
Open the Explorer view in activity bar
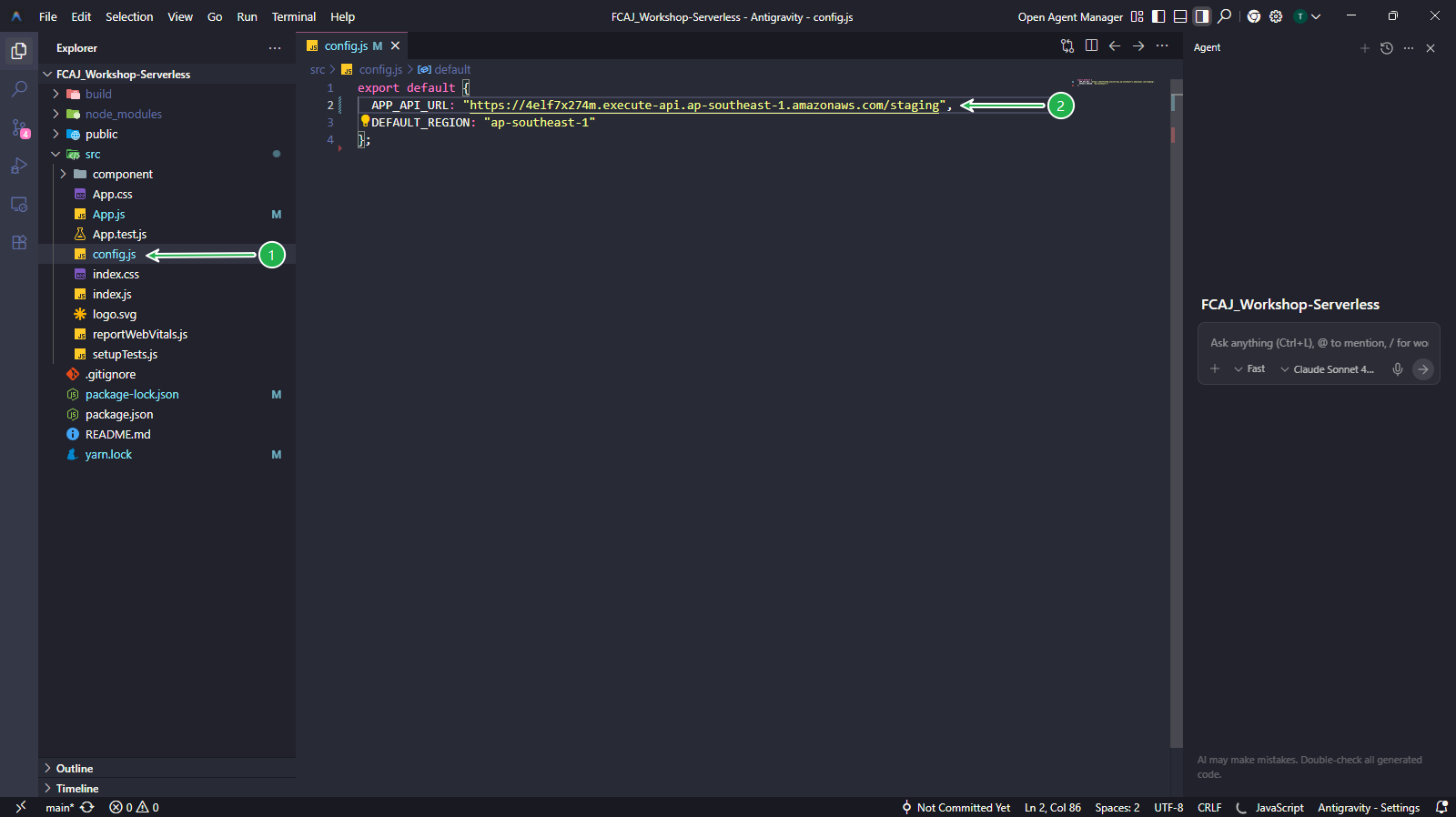19,51
